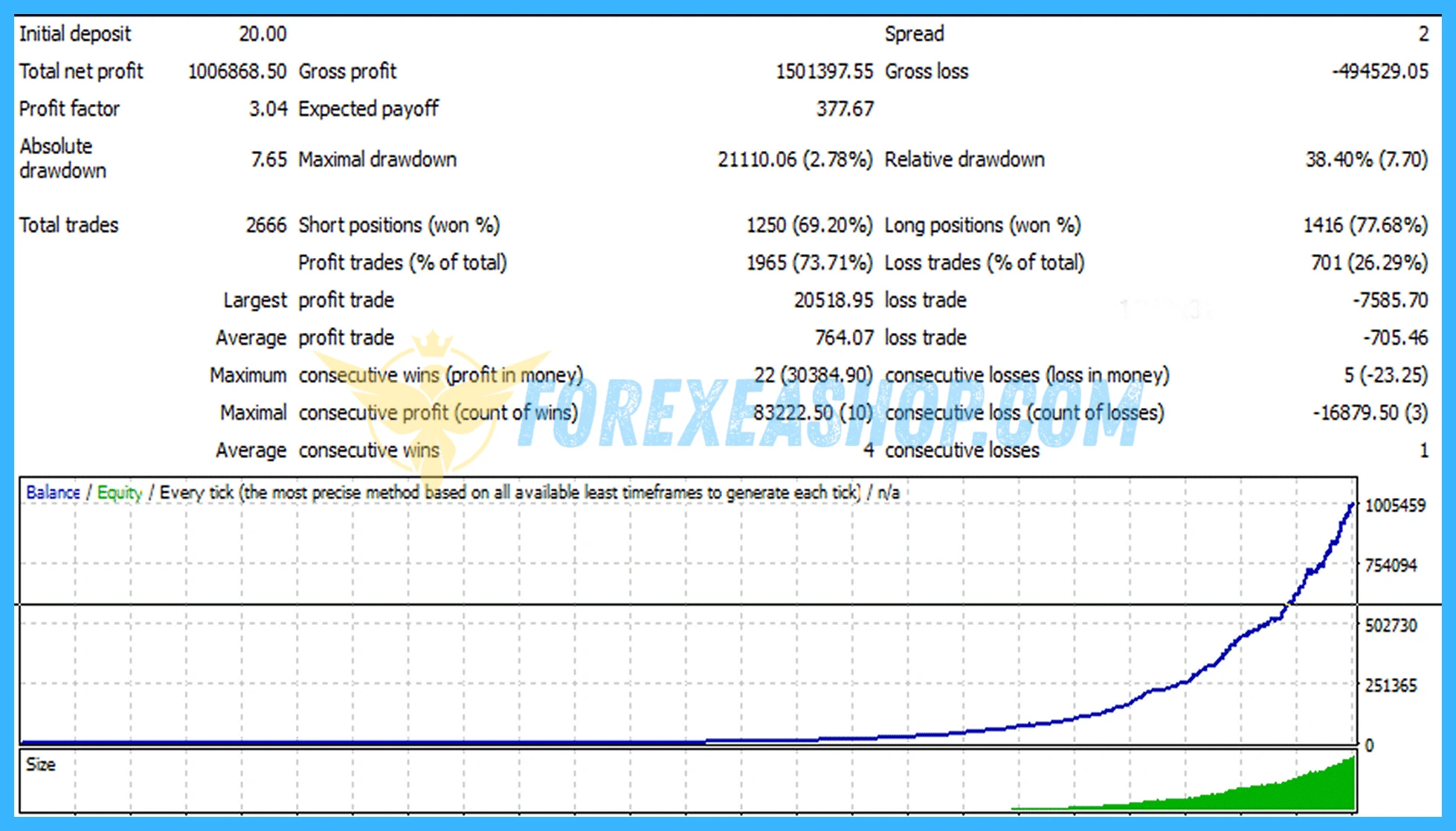Image resolution: width=1456 pixels, height=831 pixels.
Task: Click the winged crown watermark logo
Action: (x=432, y=401)
